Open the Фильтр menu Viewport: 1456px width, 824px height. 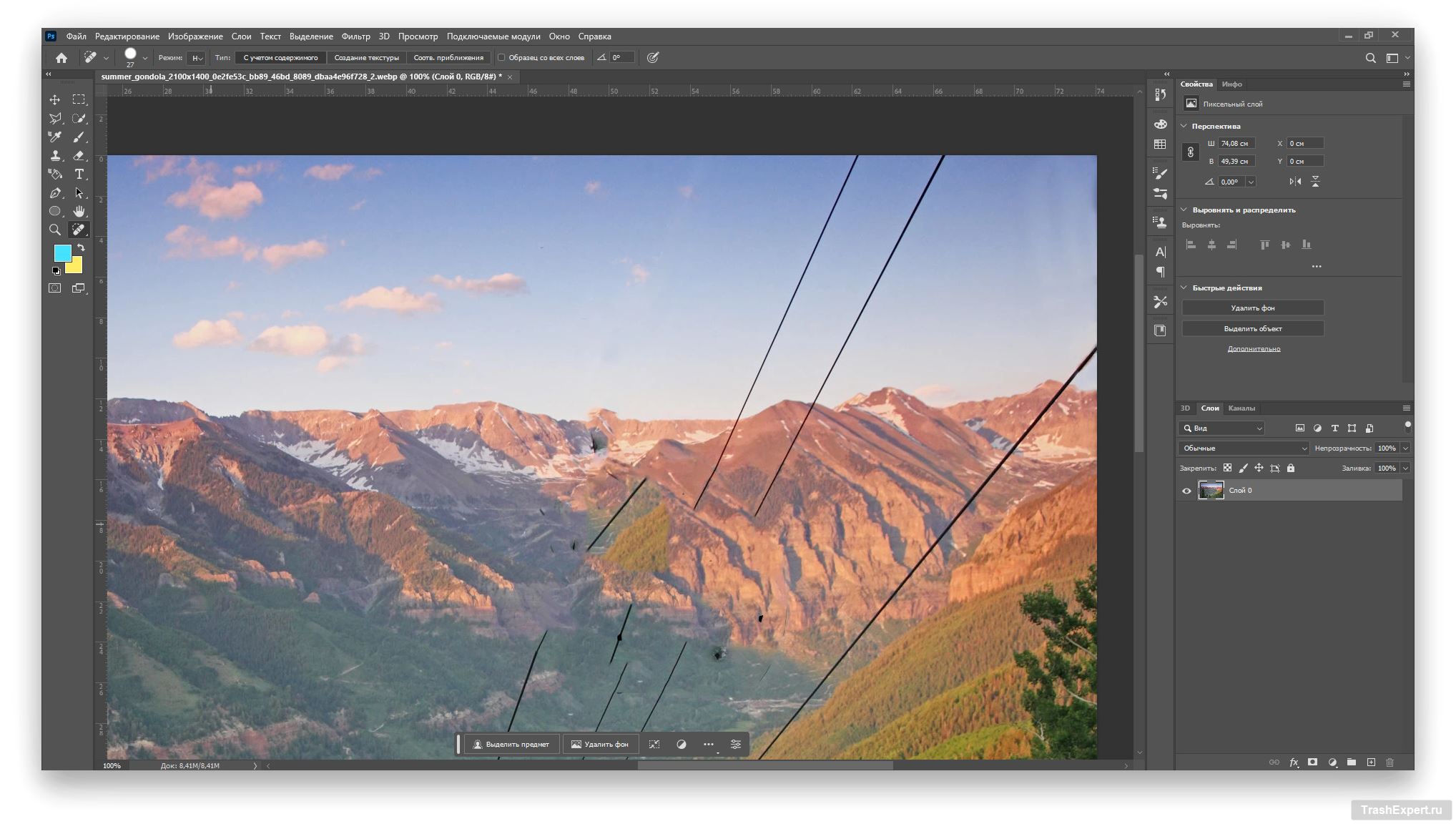tap(355, 36)
